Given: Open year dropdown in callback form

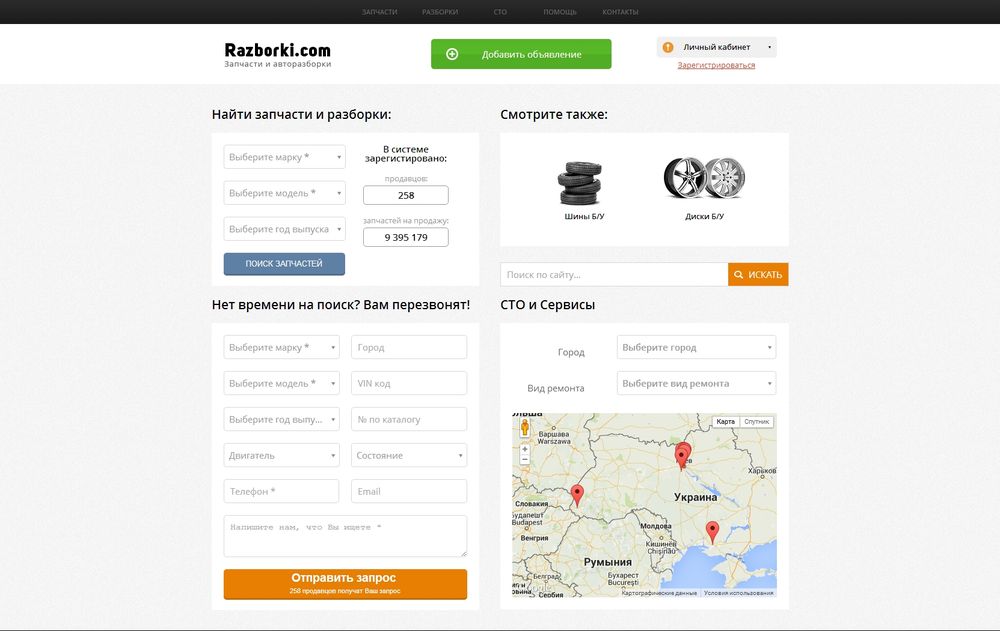Looking at the screenshot, I should click(281, 419).
